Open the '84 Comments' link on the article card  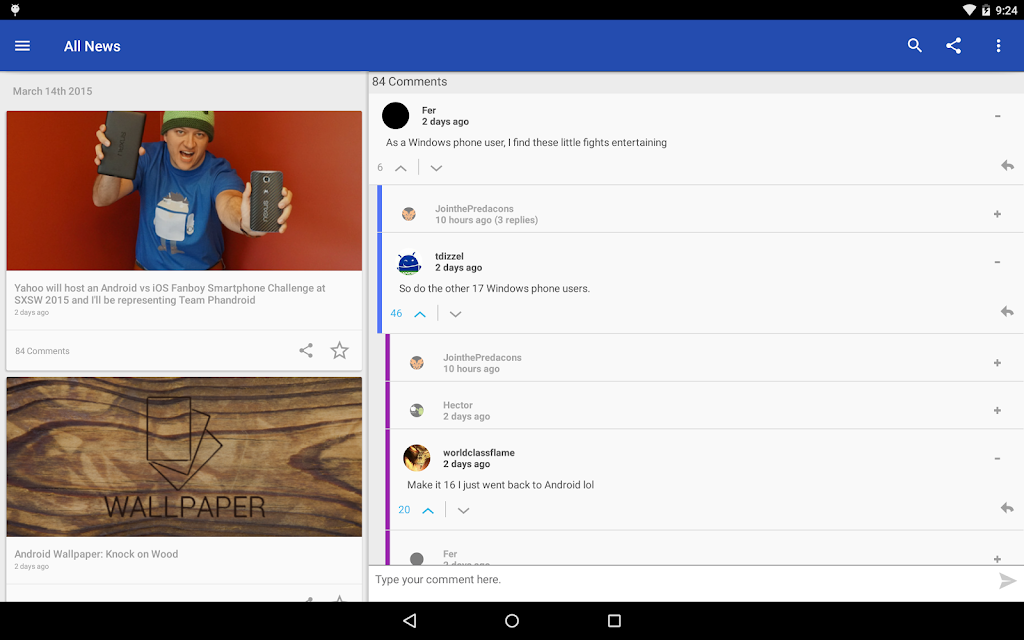(42, 351)
